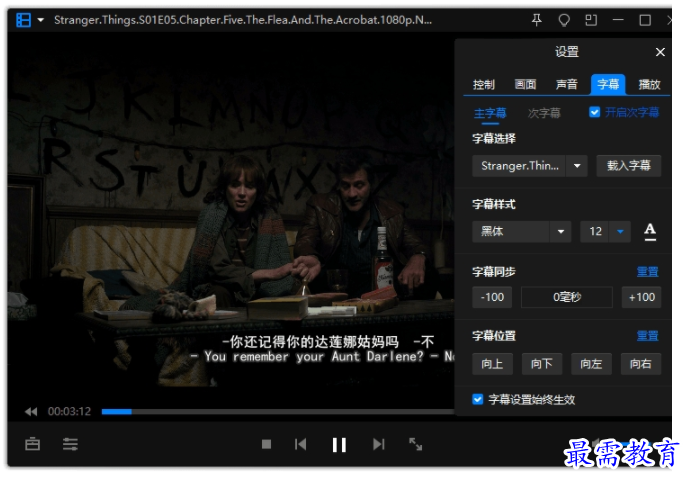Open the Stranger.Thin... subtitle selection dropdown
The image size is (688, 485).
[530, 166]
